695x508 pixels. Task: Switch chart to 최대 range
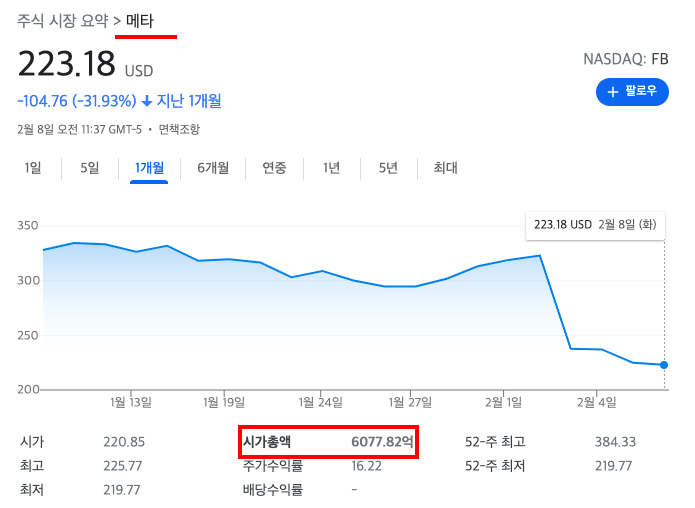tap(445, 168)
